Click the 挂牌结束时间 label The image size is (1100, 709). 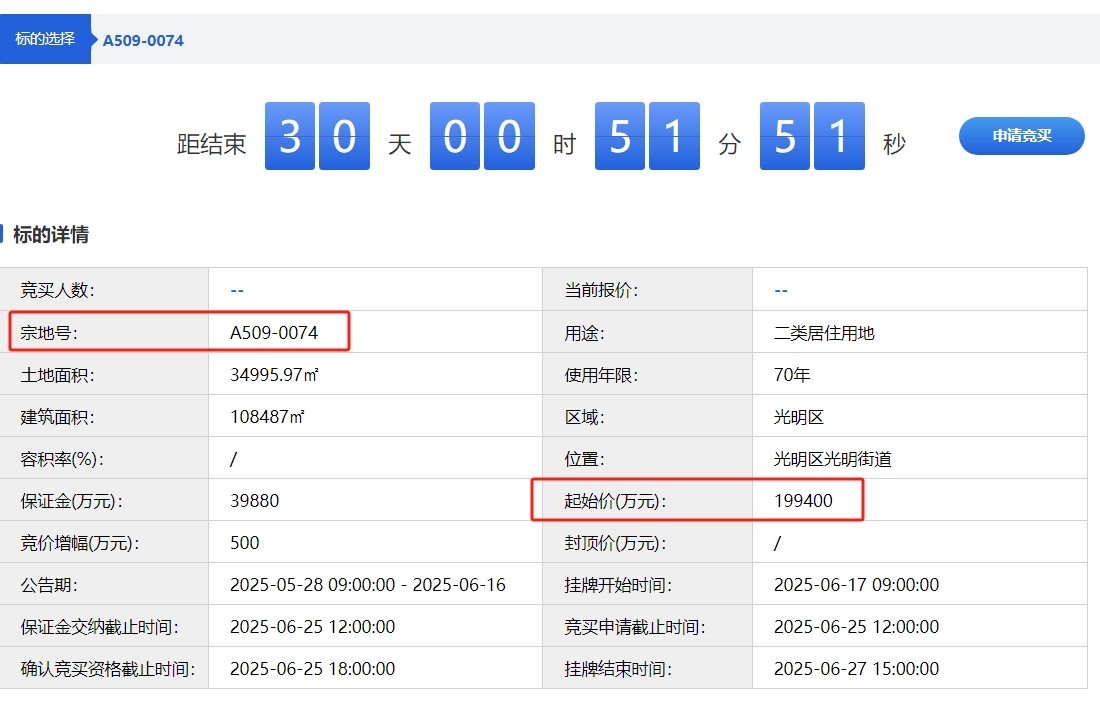coord(618,670)
